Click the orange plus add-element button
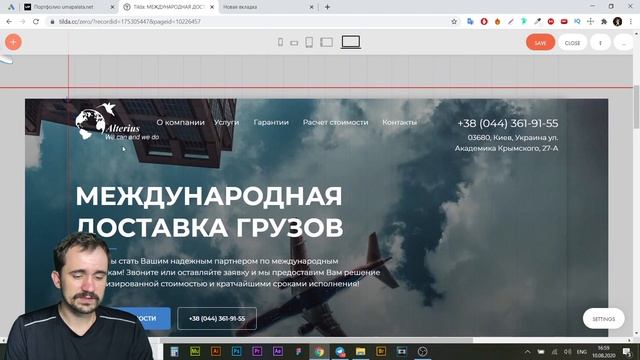This screenshot has width=640, height=360. [x=13, y=42]
